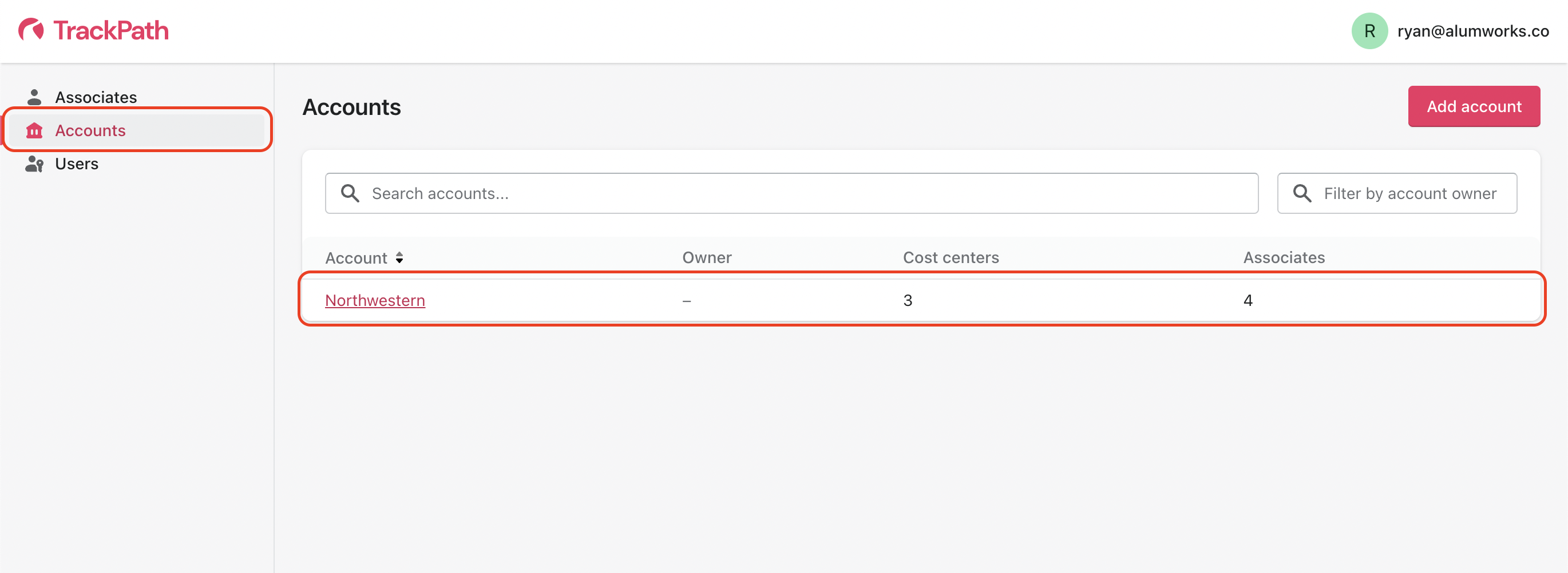Click the Accounts building icon in sidebar
This screenshot has width=1568, height=573.
point(34,130)
